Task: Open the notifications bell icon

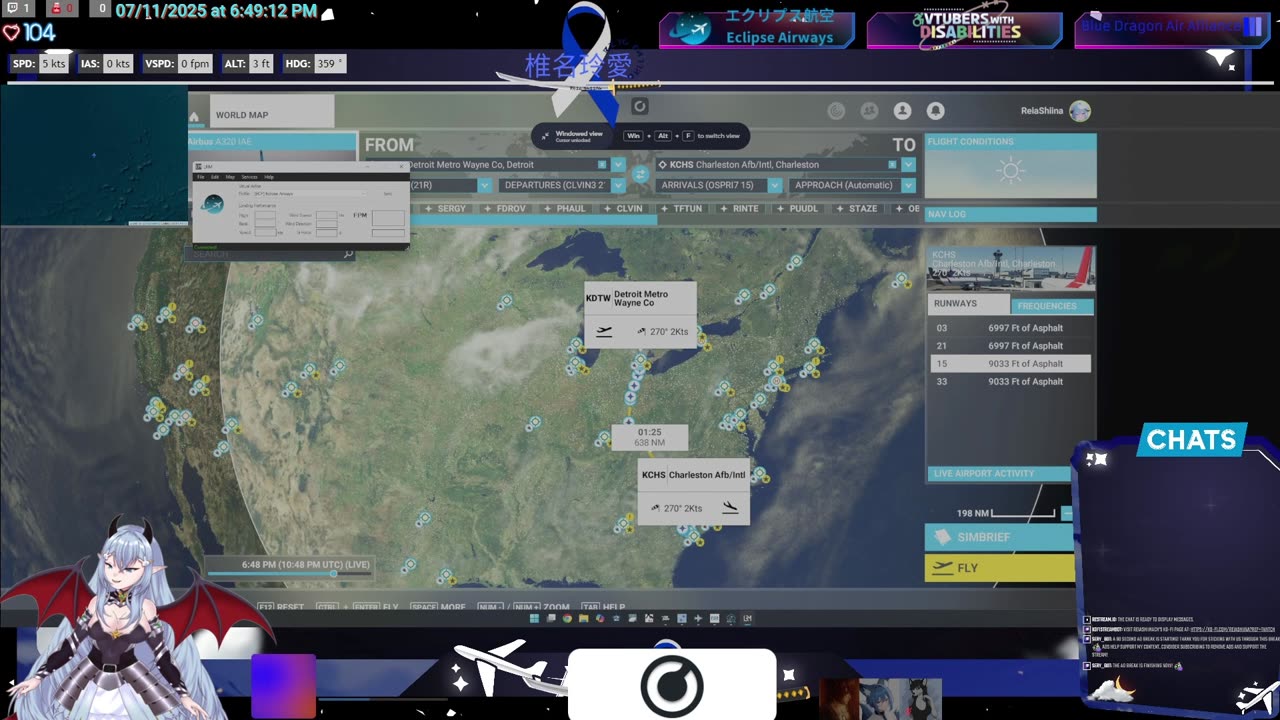Action: 935,111
